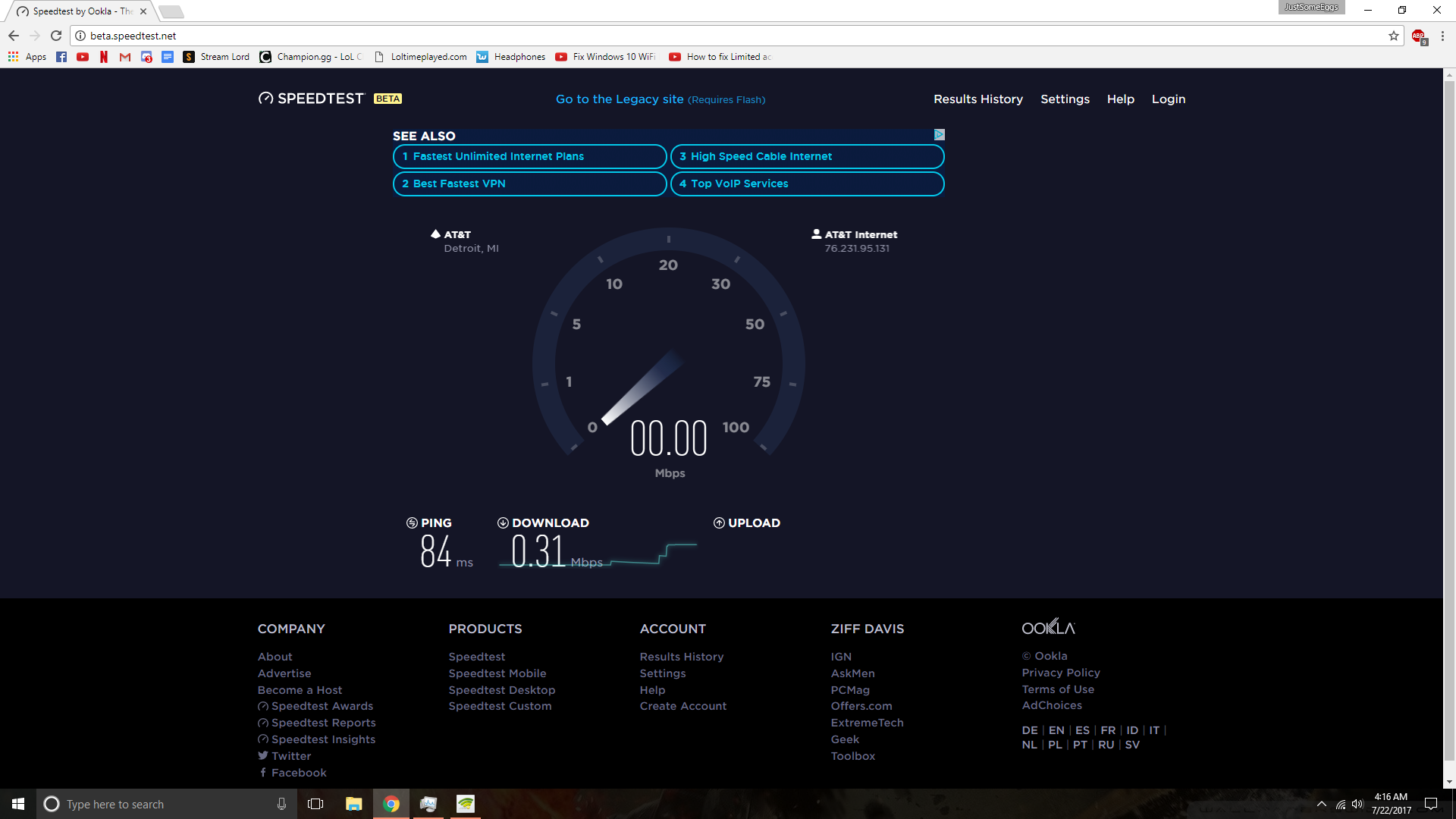Open Windows Start menu
The width and height of the screenshot is (1456, 819).
click(x=18, y=804)
